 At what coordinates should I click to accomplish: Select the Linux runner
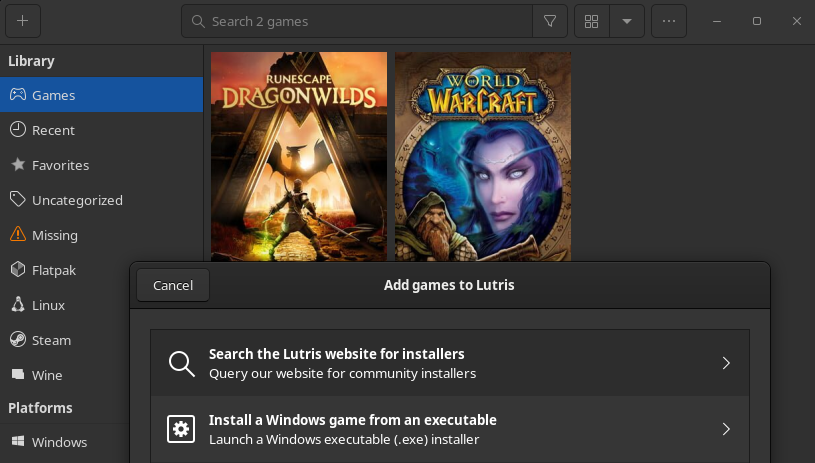pyautogui.click(x=64, y=305)
